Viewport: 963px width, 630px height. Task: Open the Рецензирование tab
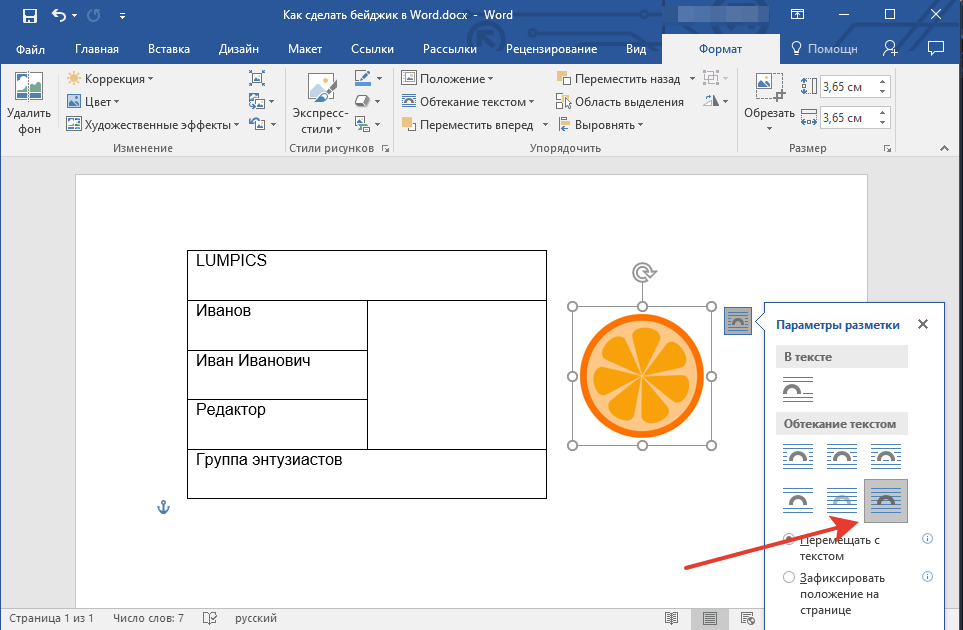[x=551, y=49]
